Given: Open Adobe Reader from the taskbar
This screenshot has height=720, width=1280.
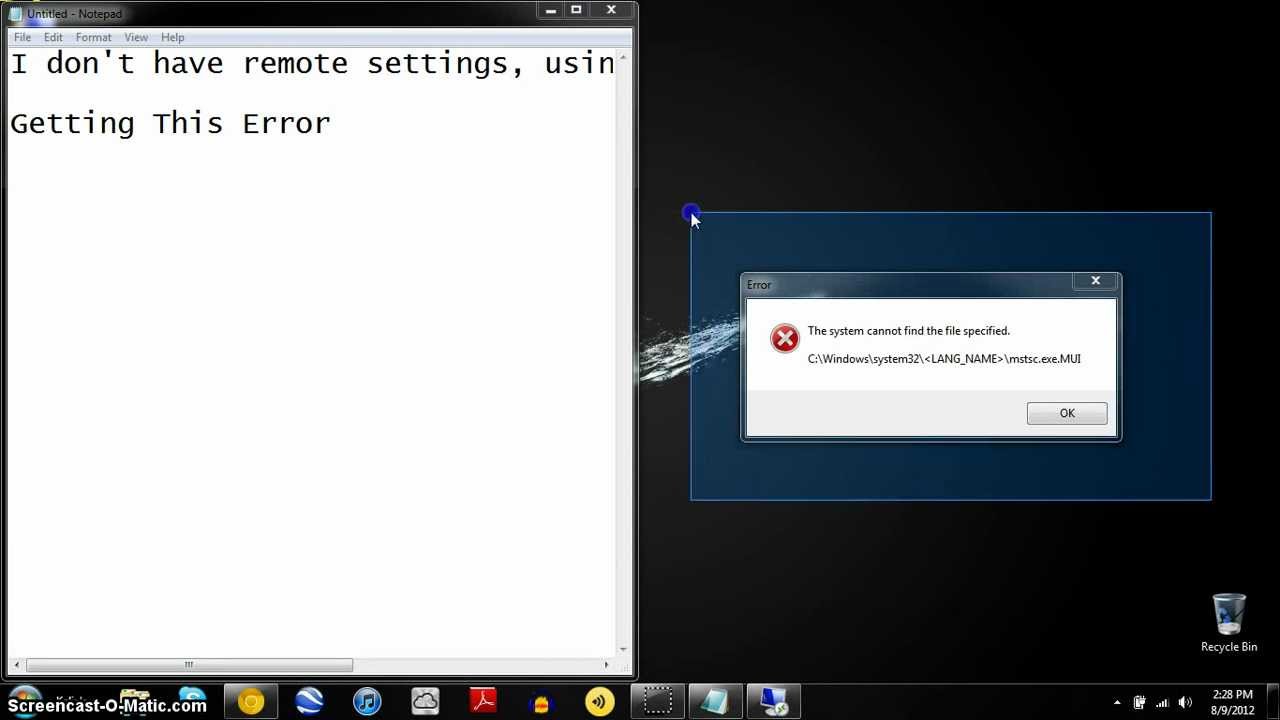Looking at the screenshot, I should click(483, 702).
